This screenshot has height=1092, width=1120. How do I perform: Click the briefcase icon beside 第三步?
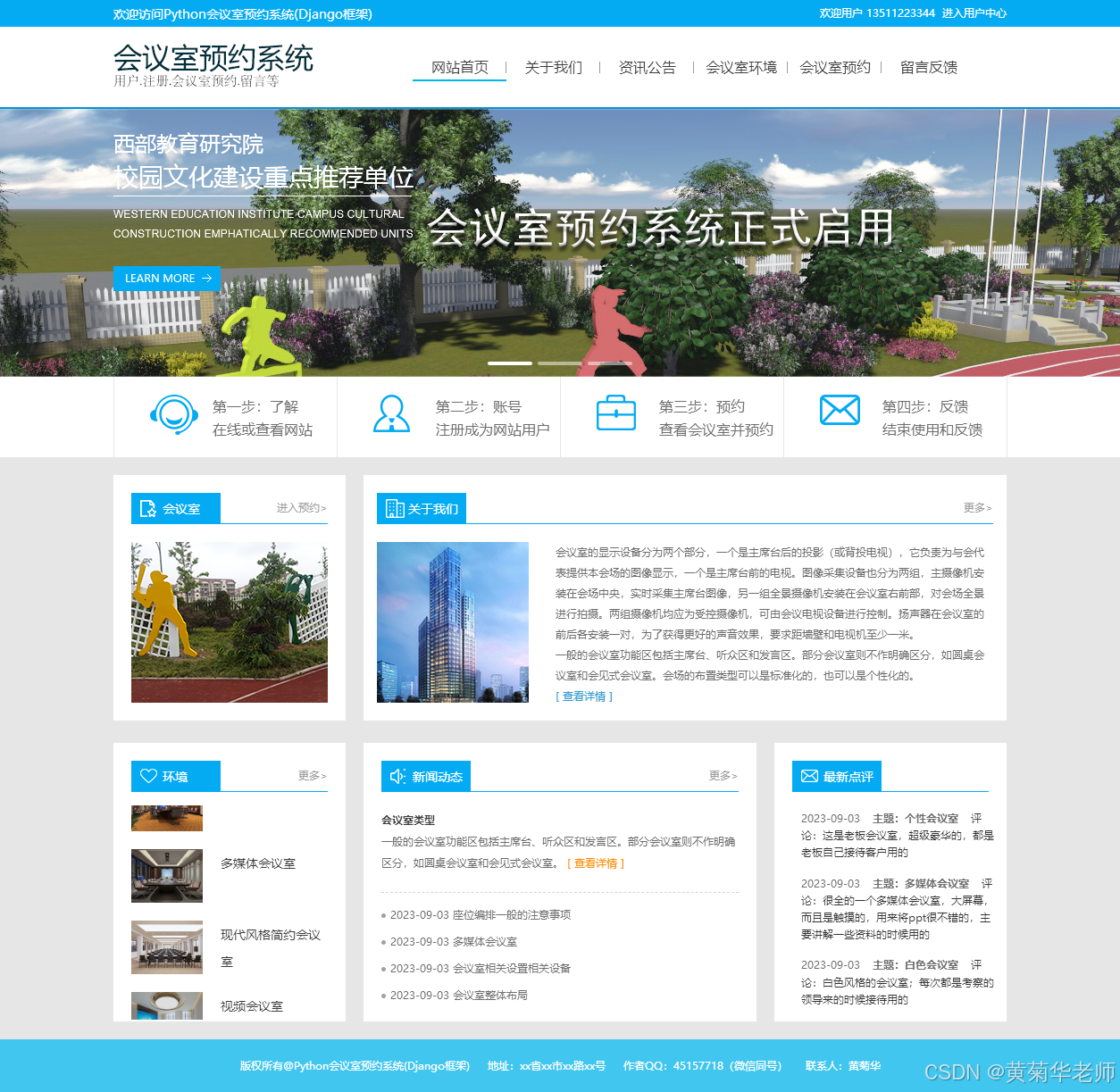616,412
